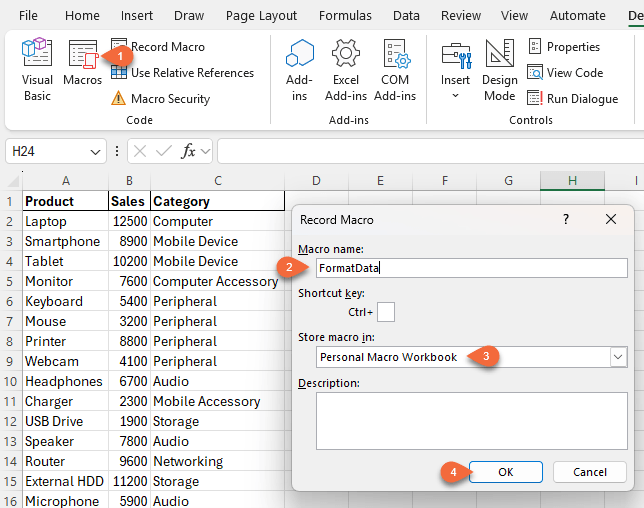Image resolution: width=644 pixels, height=508 pixels.
Task: Click the Description text area
Action: [472, 421]
